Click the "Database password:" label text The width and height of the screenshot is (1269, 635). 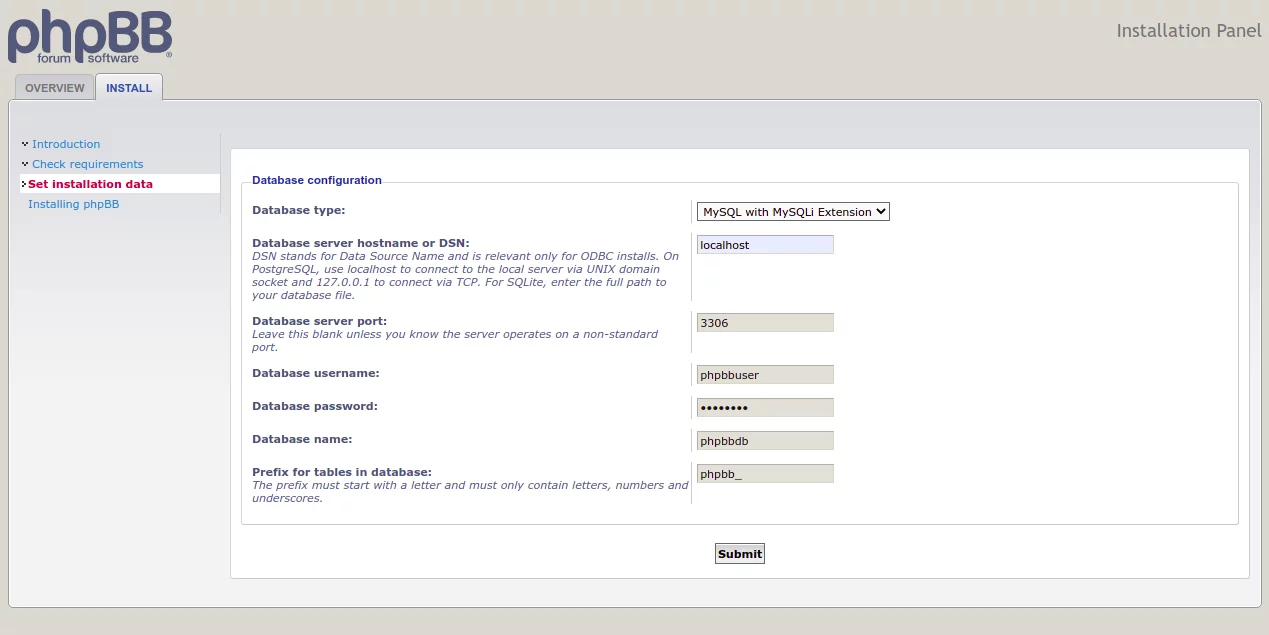[314, 406]
